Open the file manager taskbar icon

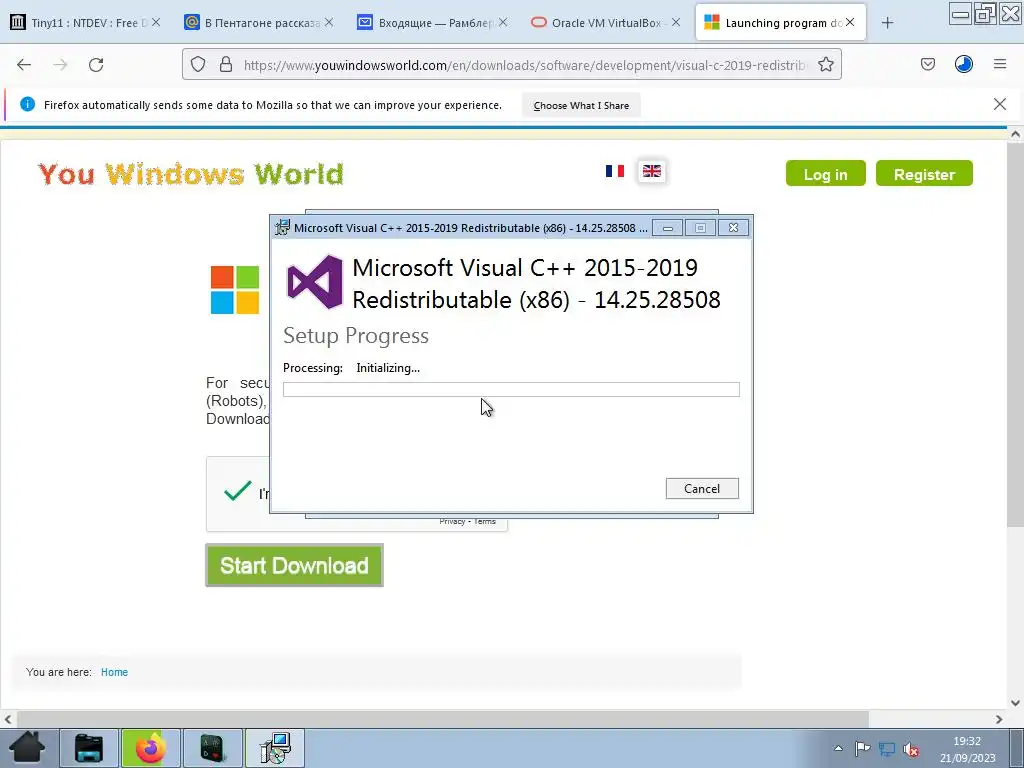(89, 748)
